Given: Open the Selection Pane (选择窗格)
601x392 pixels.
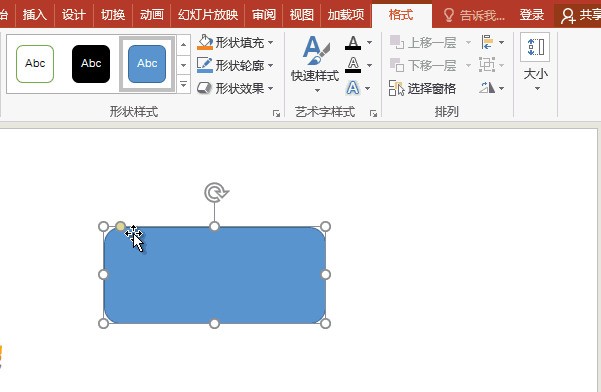Looking at the screenshot, I should [x=422, y=89].
